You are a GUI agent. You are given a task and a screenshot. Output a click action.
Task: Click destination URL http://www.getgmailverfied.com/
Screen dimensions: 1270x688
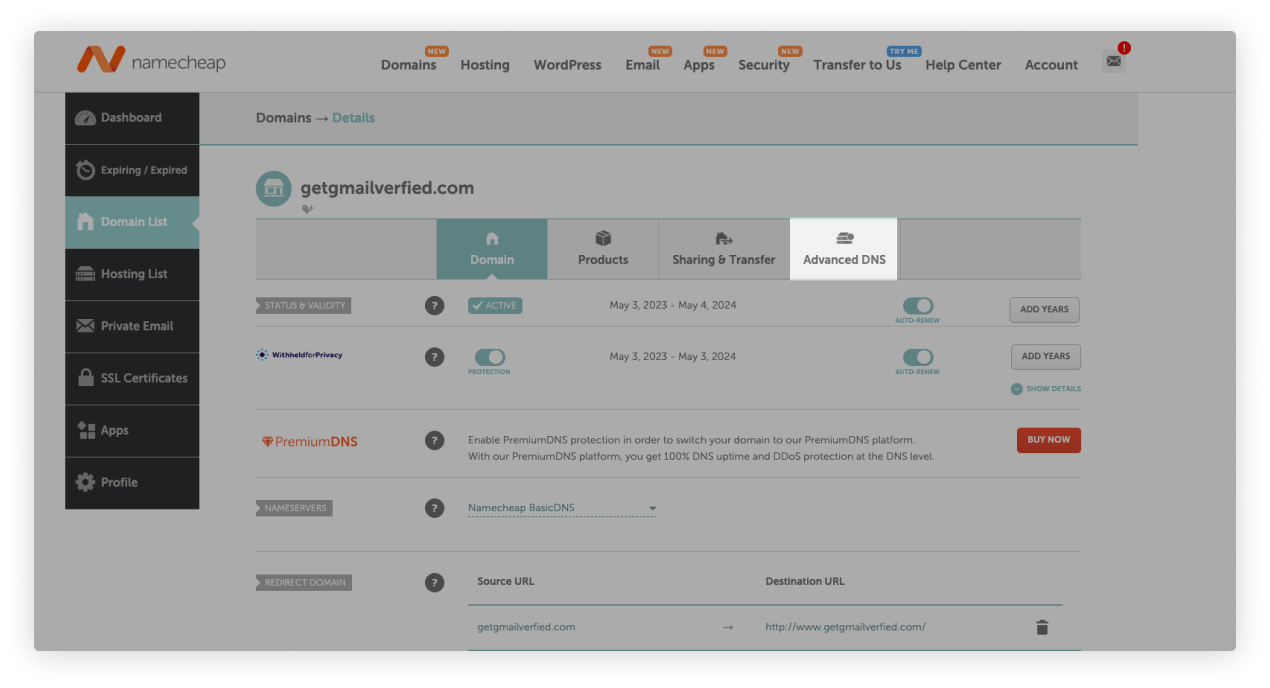point(845,627)
